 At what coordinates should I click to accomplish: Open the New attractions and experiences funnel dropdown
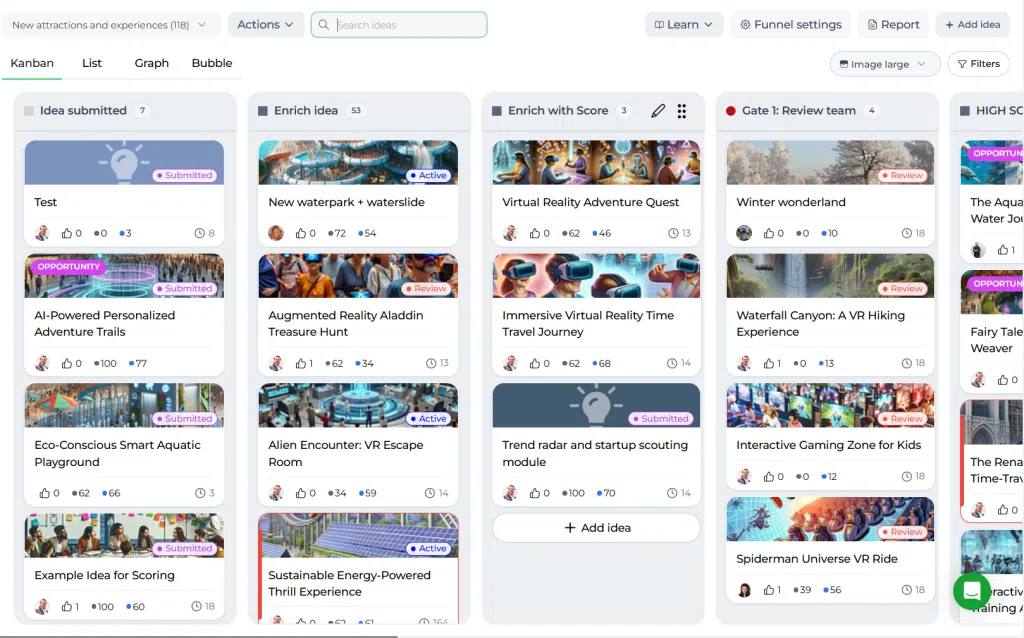click(x=110, y=25)
